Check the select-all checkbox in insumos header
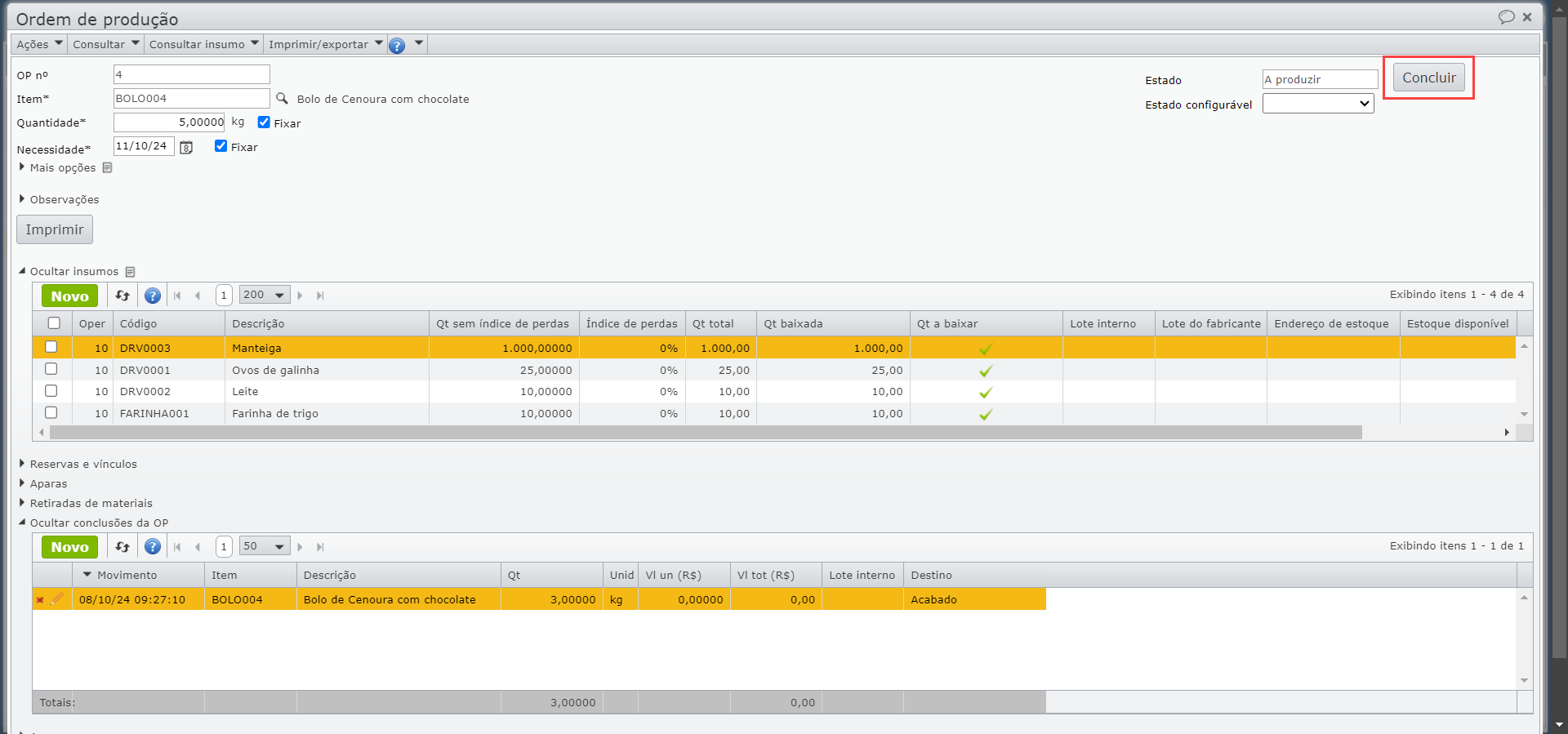Image resolution: width=1568 pixels, height=734 pixels. [x=54, y=323]
